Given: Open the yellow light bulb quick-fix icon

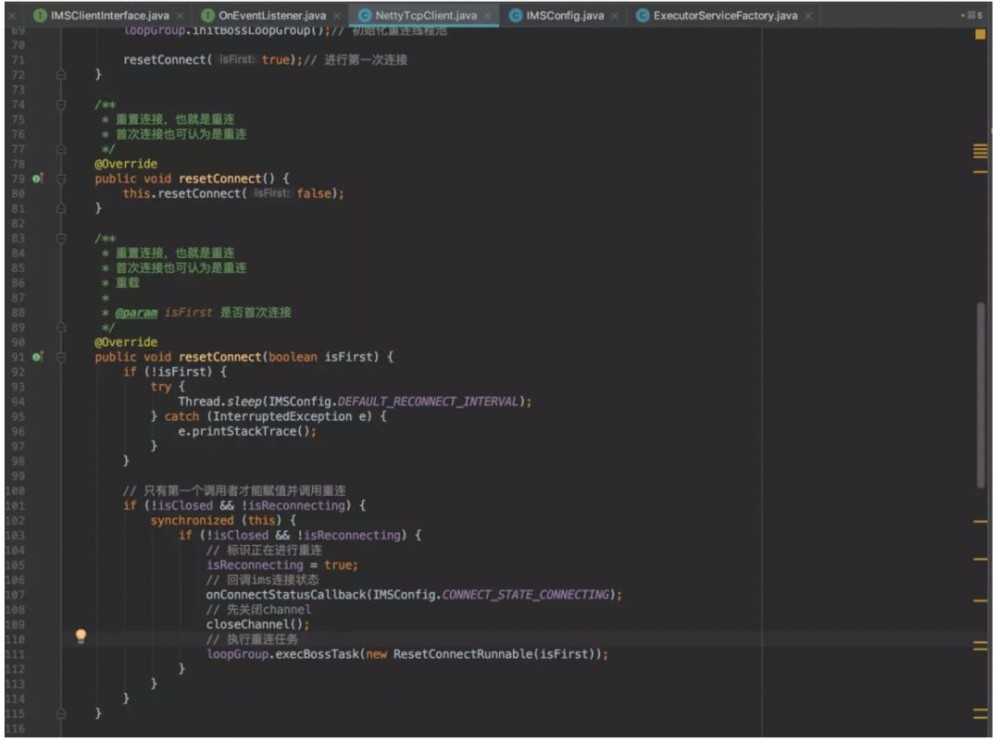Looking at the screenshot, I should click(81, 635).
